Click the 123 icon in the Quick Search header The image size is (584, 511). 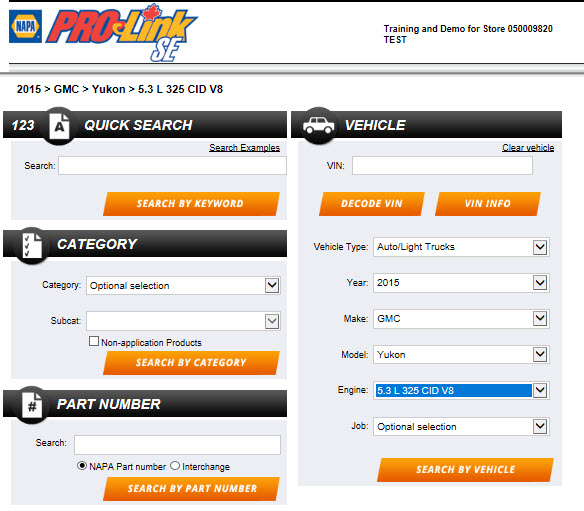coord(23,125)
